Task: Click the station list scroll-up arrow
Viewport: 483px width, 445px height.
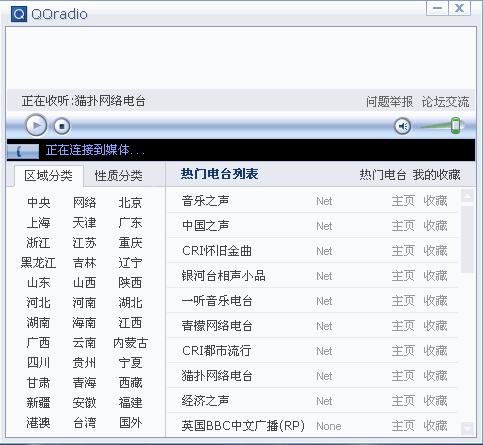Action: pyautogui.click(x=467, y=196)
